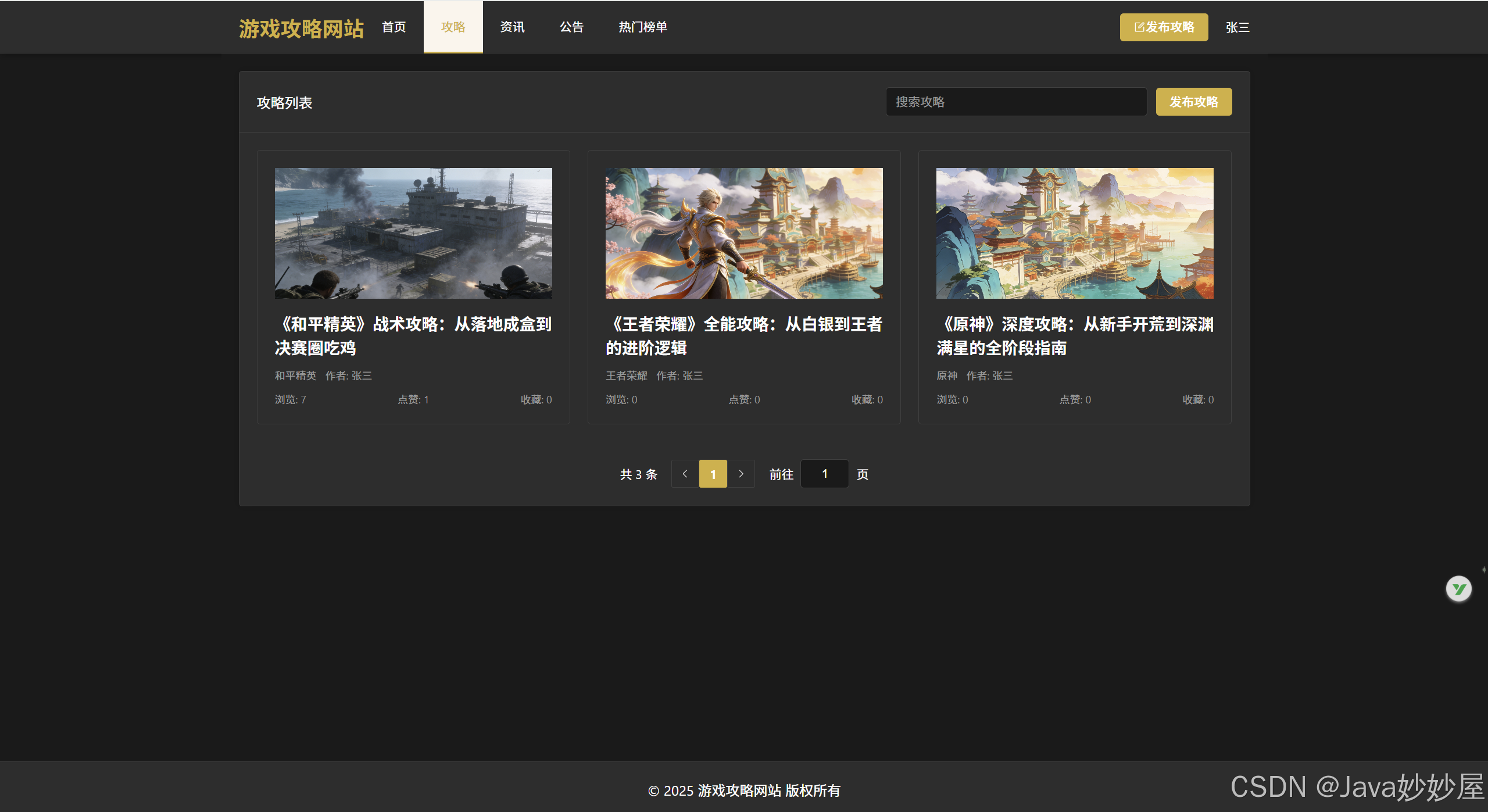Open the 王者荣耀 warrior cover image
Screen dimensions: 1488x812
pyautogui.click(x=744, y=233)
